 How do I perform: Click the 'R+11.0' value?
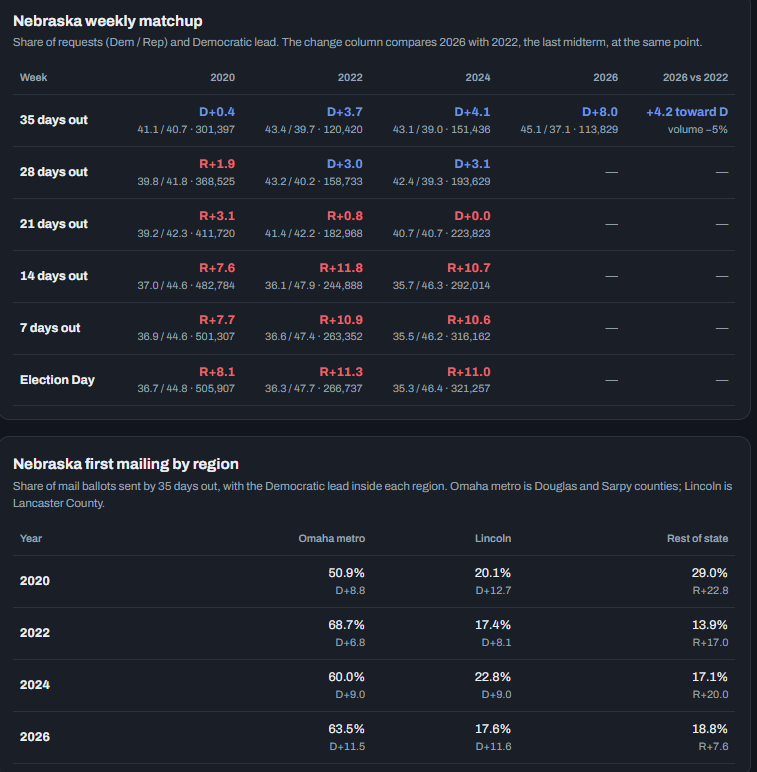click(x=469, y=372)
